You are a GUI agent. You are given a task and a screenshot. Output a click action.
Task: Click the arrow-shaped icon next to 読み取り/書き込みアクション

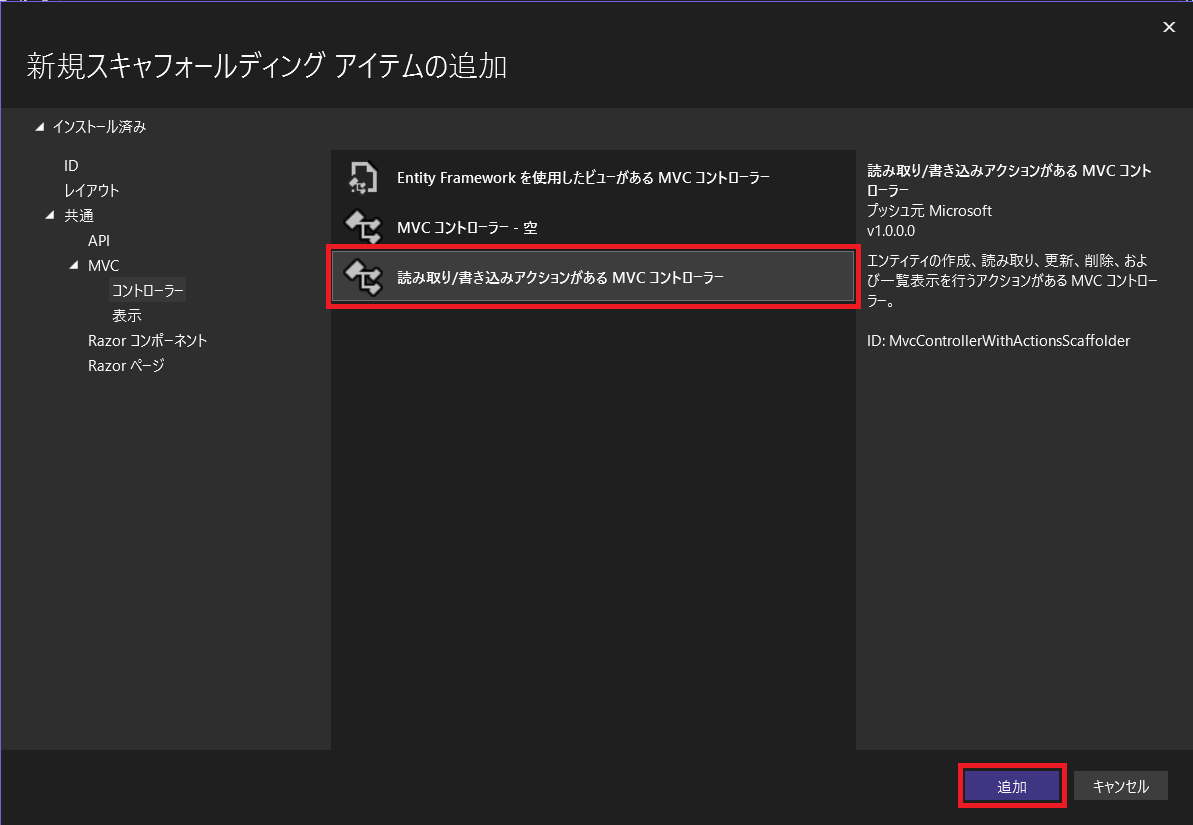(x=365, y=277)
